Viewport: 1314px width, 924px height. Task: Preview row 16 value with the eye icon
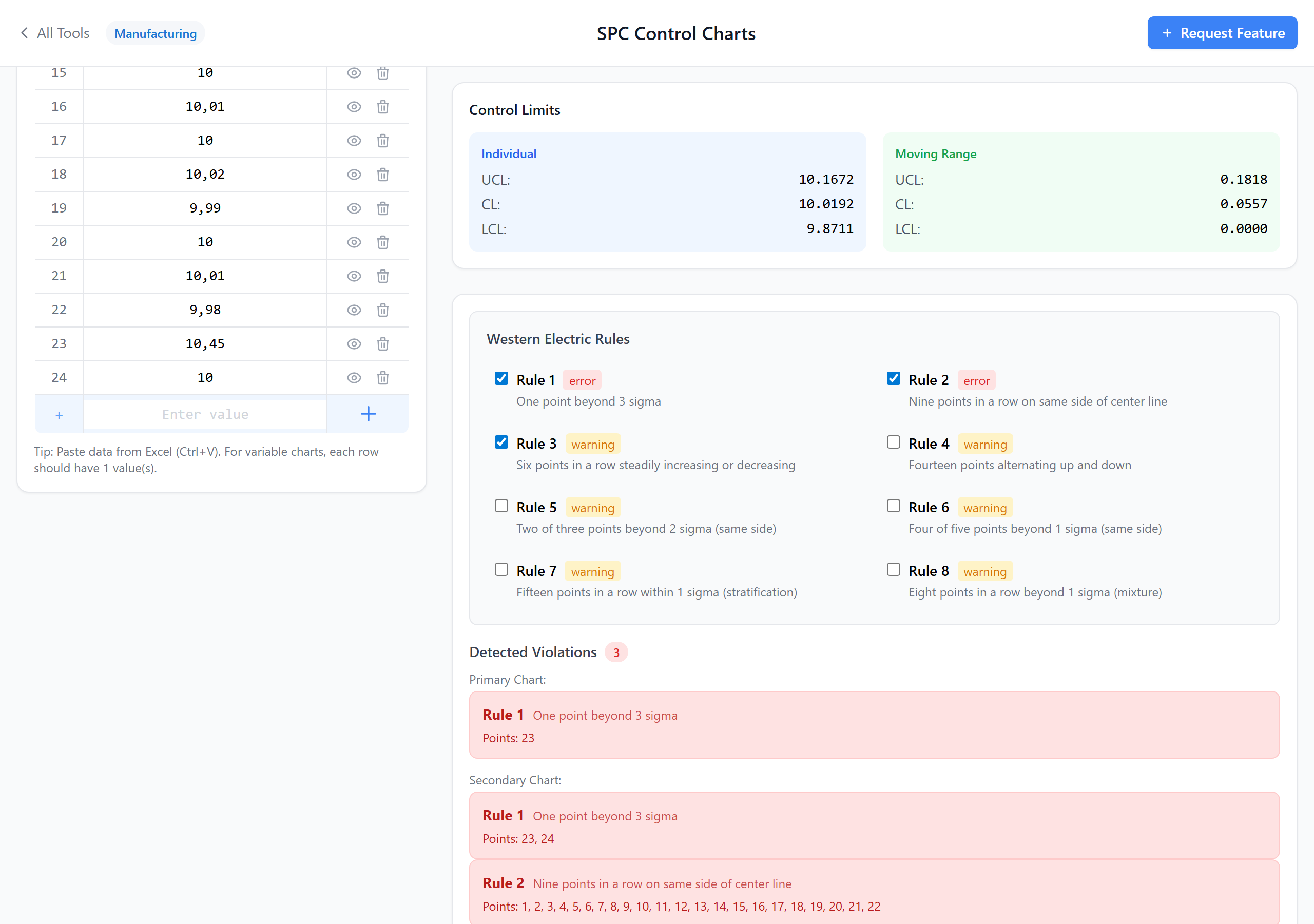[354, 106]
